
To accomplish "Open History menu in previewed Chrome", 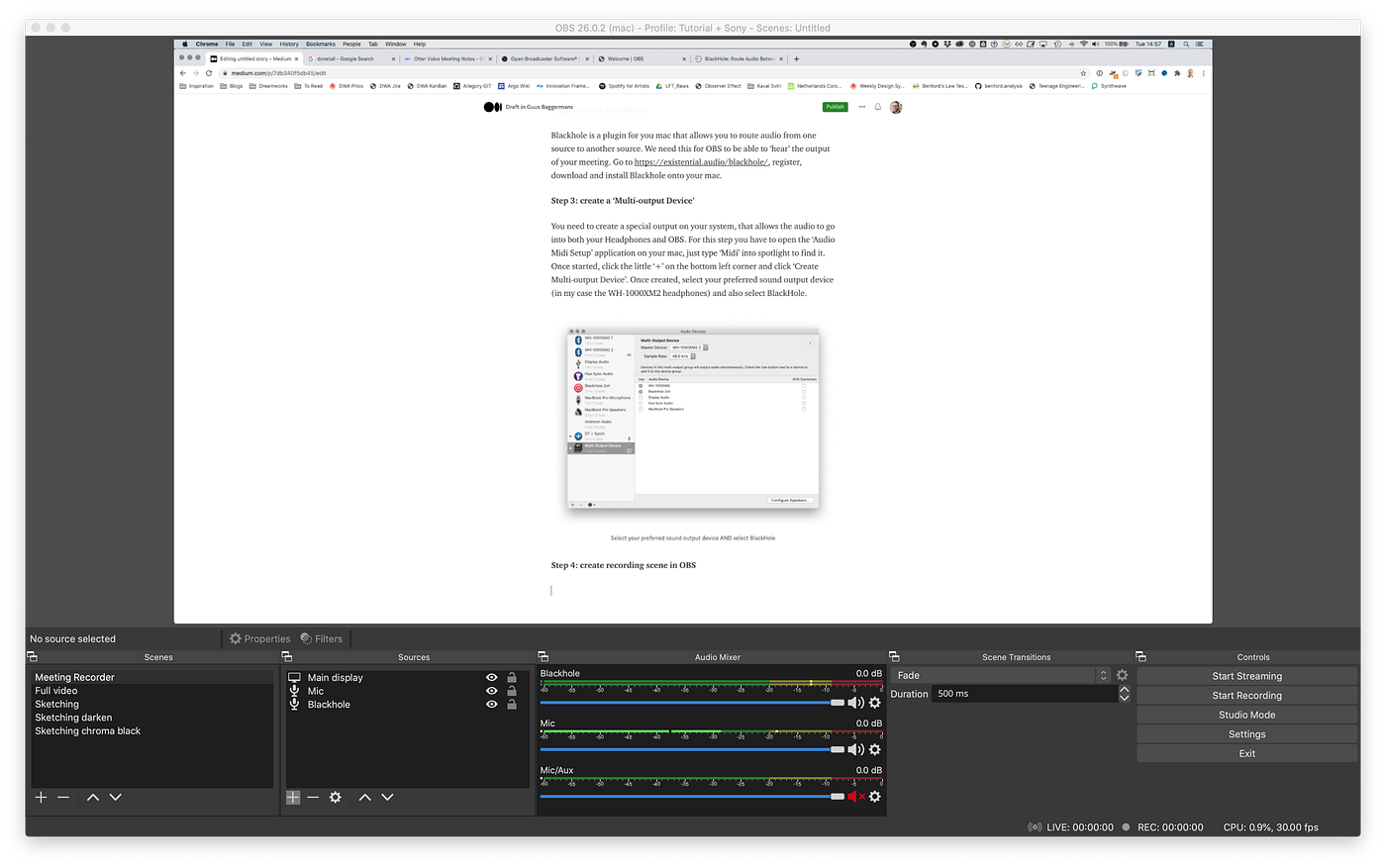I will tap(289, 44).
